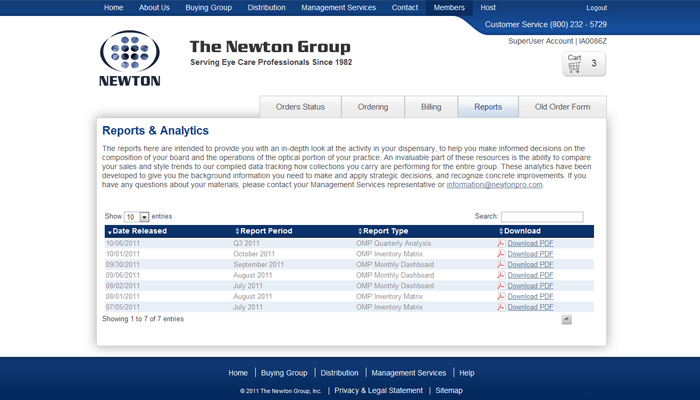
Task: Click Home in the footer
Action: pos(238,373)
